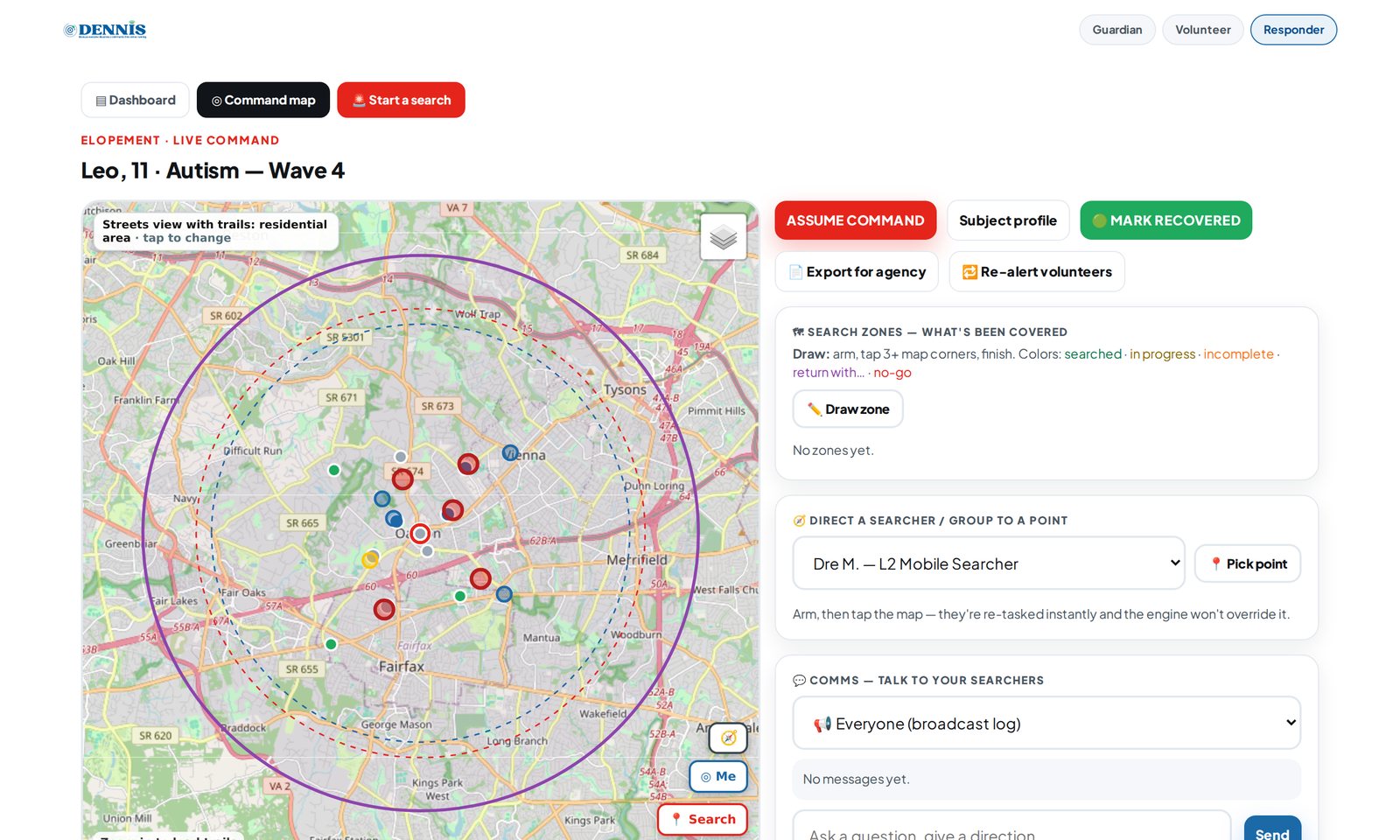Image resolution: width=1400 pixels, height=840 pixels.
Task: Click the red Search pin button on map
Action: [703, 819]
